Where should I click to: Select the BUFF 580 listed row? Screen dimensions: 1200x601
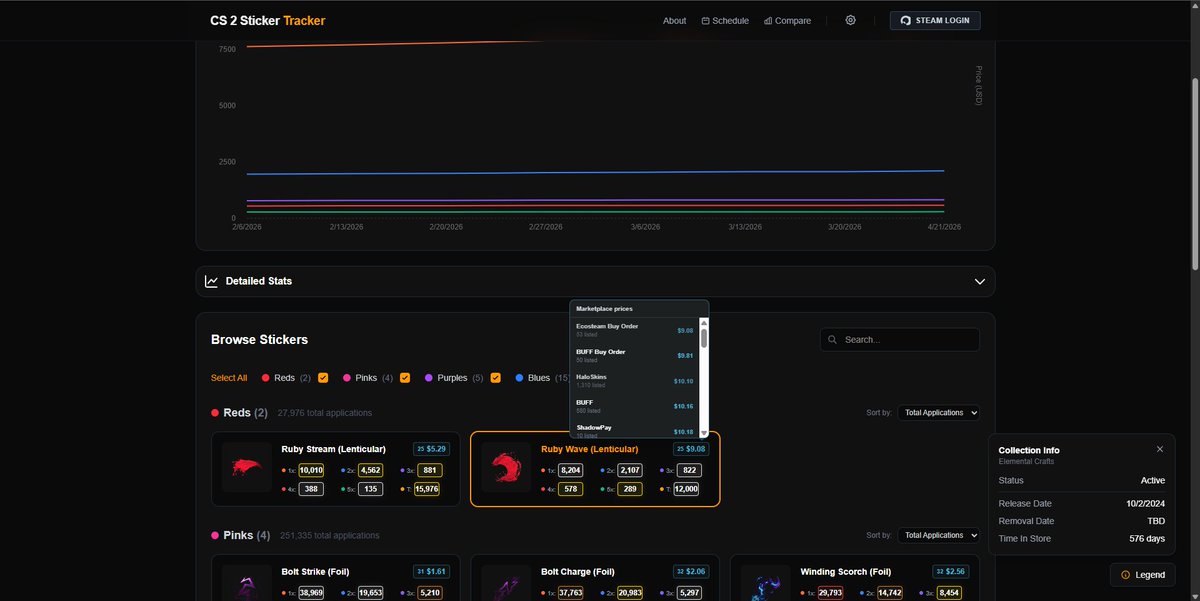[635, 406]
